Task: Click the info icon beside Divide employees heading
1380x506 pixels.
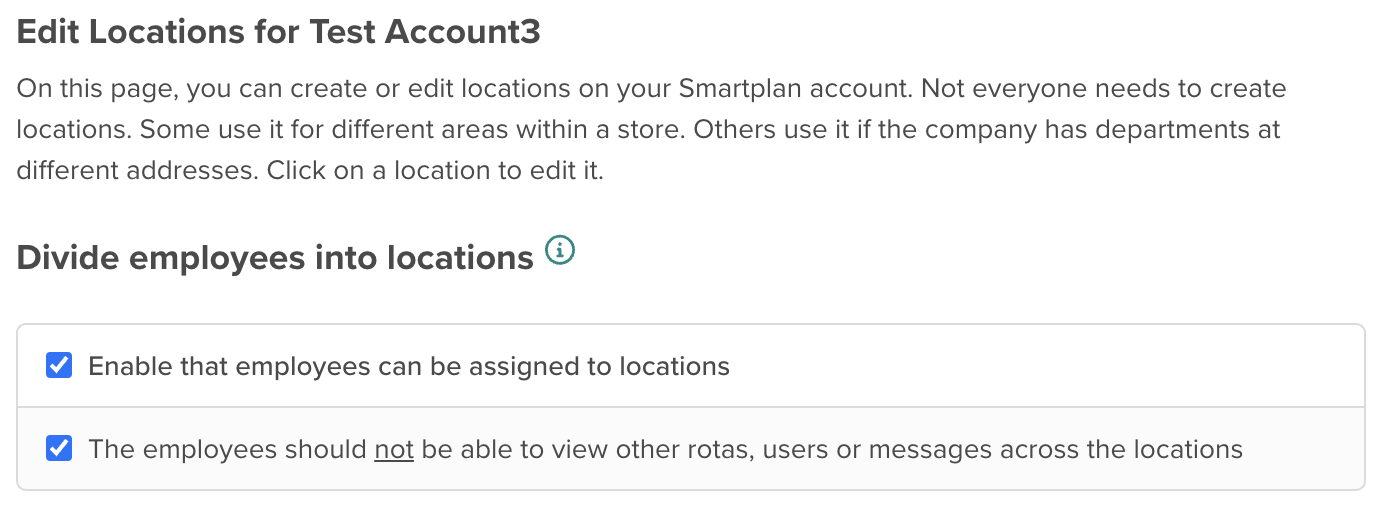Action: click(x=560, y=250)
